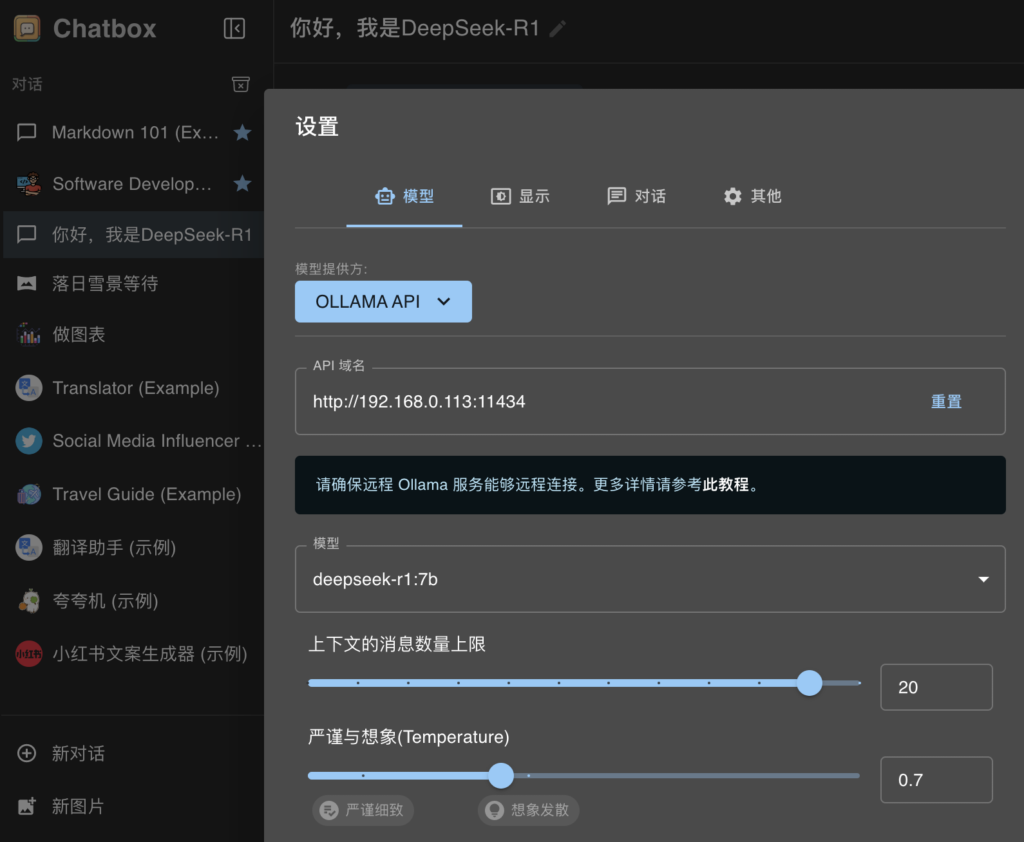Click the 设置 dialog heading
Screen dimensions: 1024x842
point(317,126)
